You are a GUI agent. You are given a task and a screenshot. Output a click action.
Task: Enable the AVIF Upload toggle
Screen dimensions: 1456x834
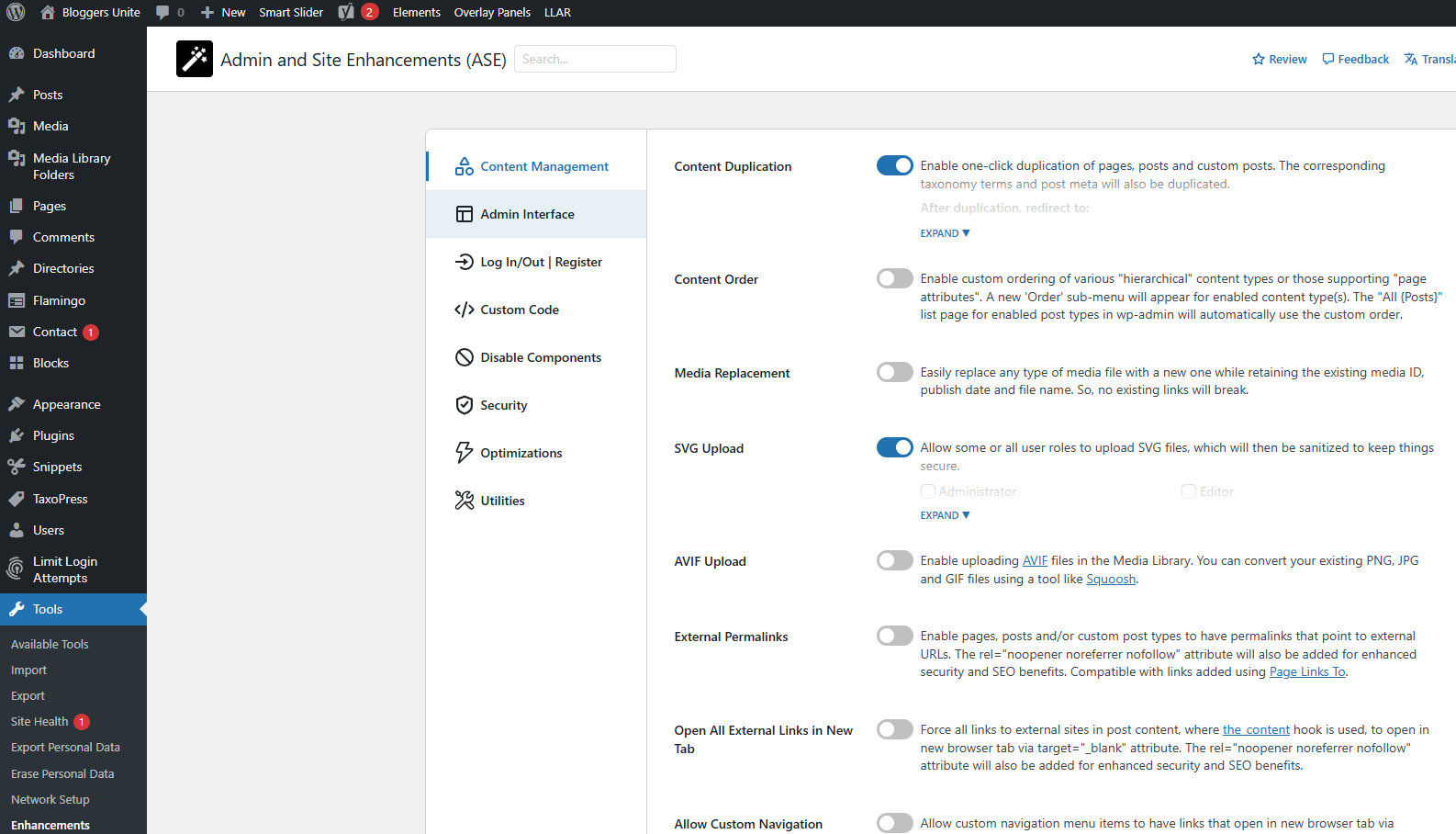pos(894,560)
